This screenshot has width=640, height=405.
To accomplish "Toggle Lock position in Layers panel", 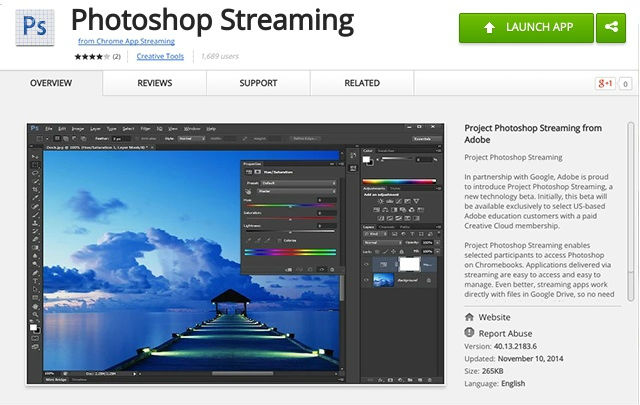I will click(x=393, y=251).
